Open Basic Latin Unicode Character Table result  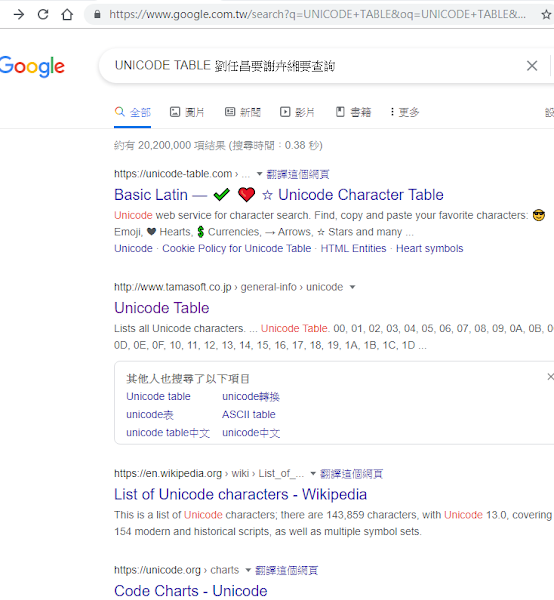coord(279,195)
